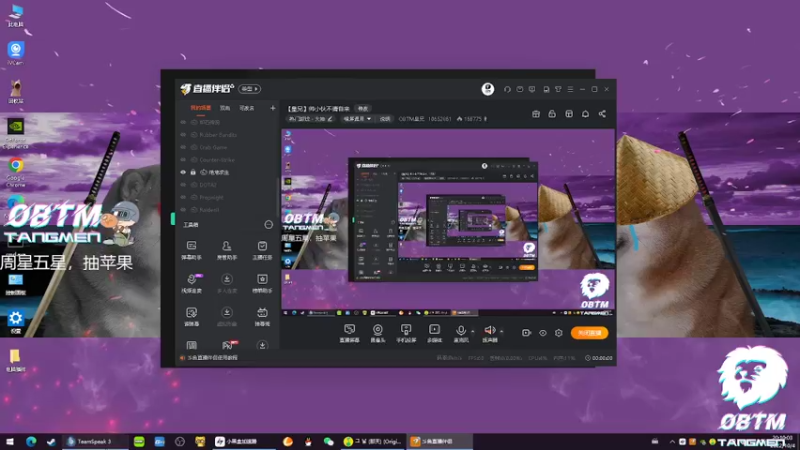This screenshot has width=800, height=450.
Task: Toggle eye icon on Counter-Strike scene
Action: click(183, 160)
